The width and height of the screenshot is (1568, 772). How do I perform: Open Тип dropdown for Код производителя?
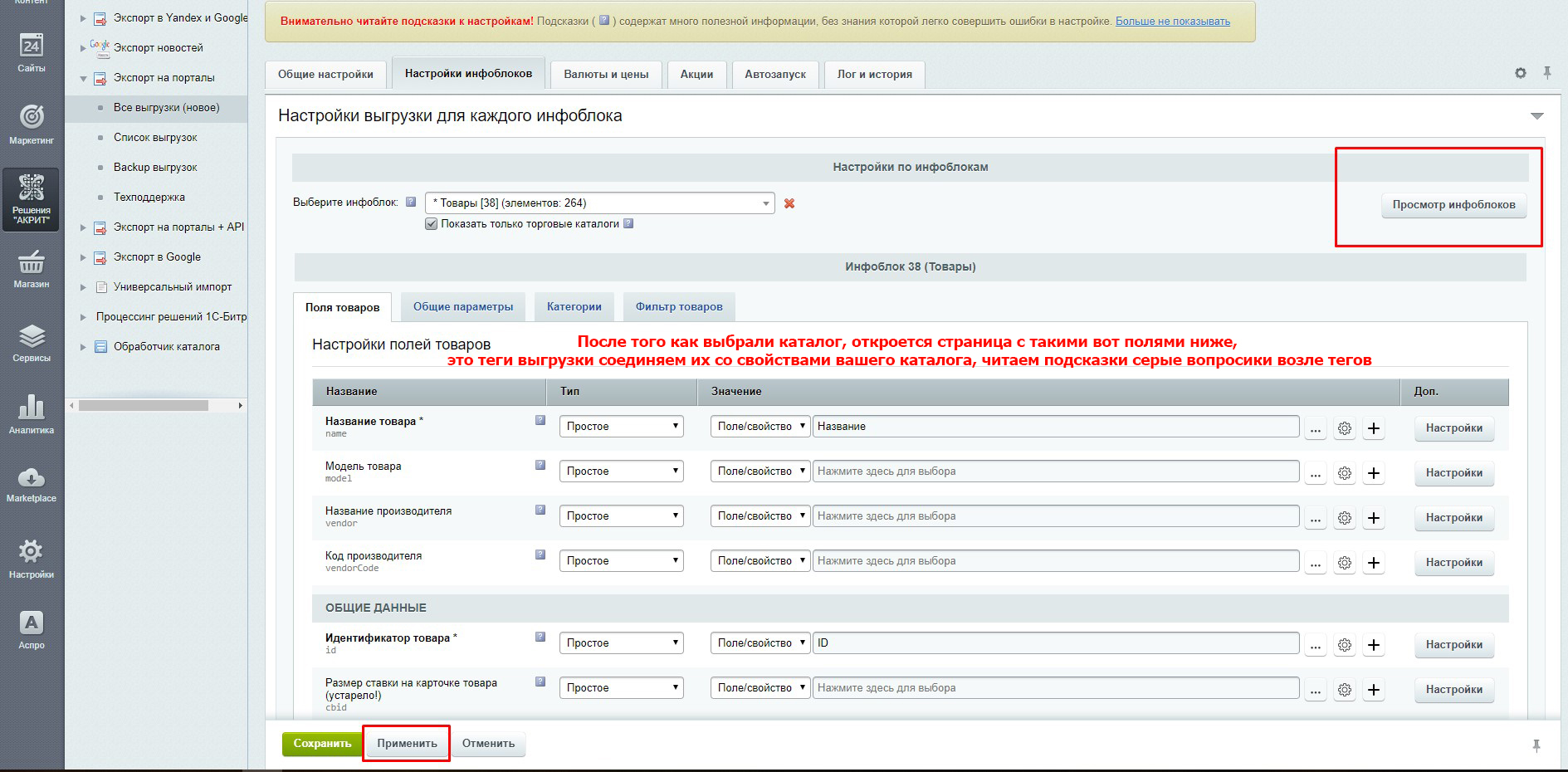point(621,561)
